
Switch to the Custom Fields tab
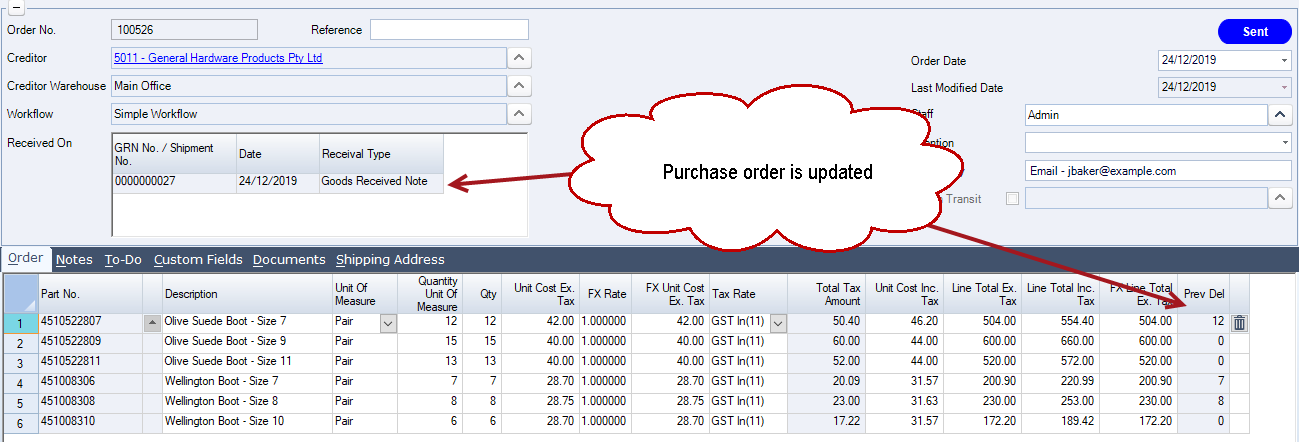[x=198, y=259]
